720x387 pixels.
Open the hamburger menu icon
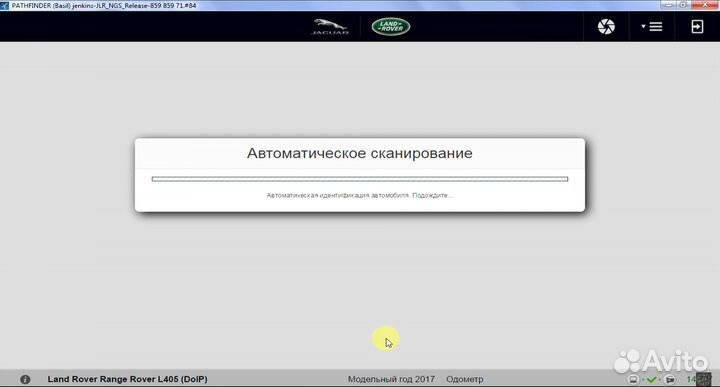coord(656,27)
